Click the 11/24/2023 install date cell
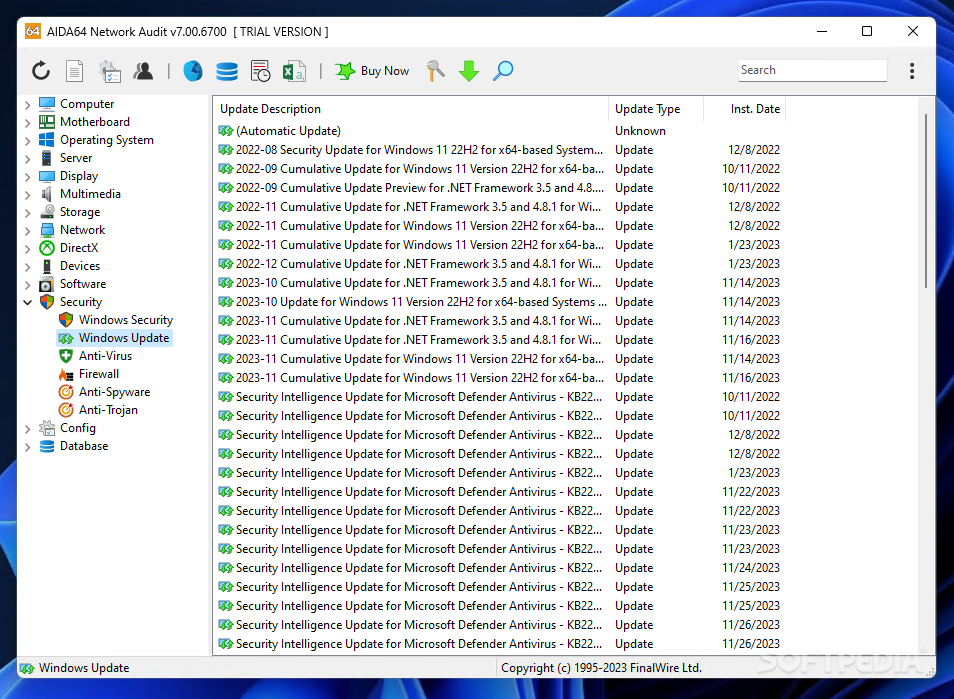The width and height of the screenshot is (954, 699). point(751,568)
